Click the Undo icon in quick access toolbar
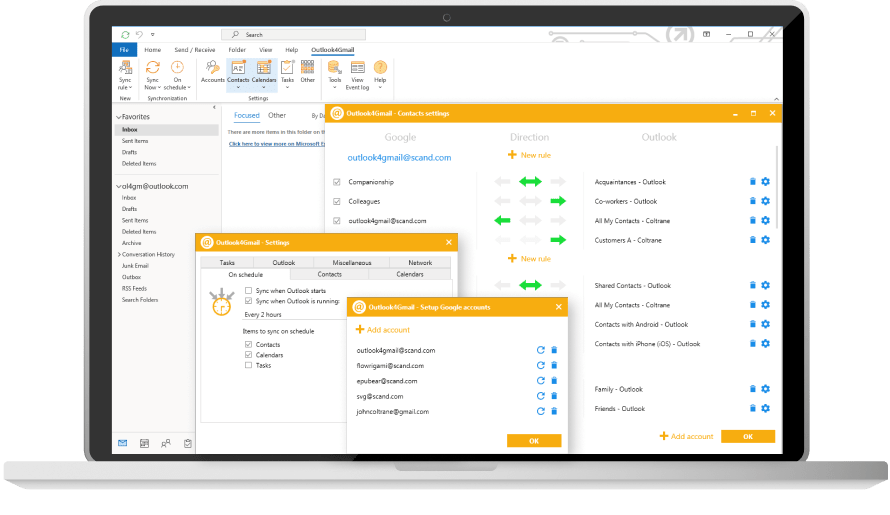Viewport: 890px width, 515px height. coord(139,35)
